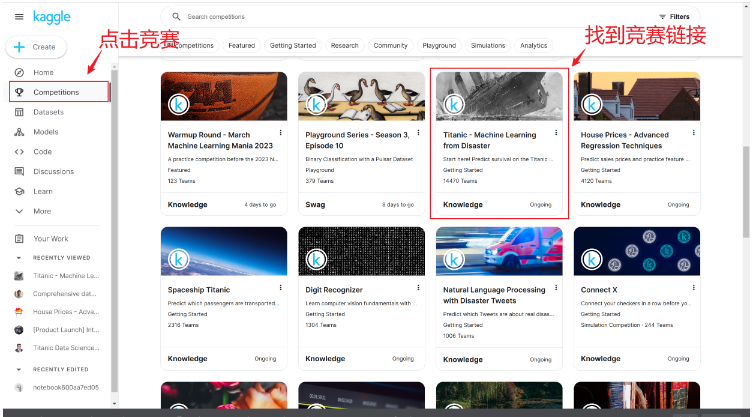Click the Discussions icon in sidebar

point(19,171)
